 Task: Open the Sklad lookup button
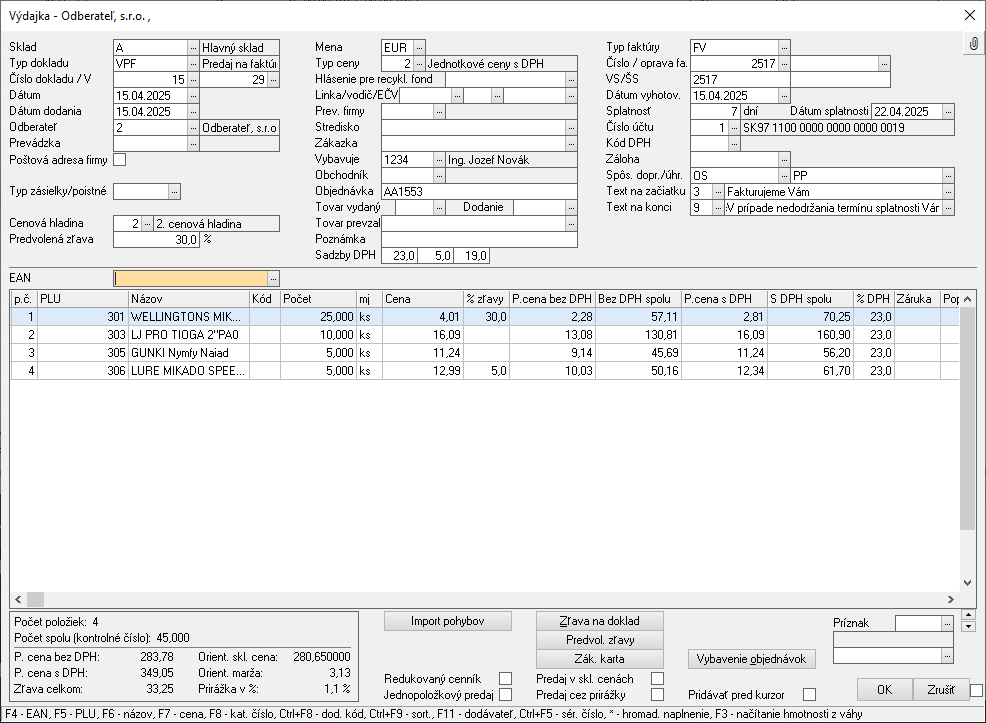(193, 47)
